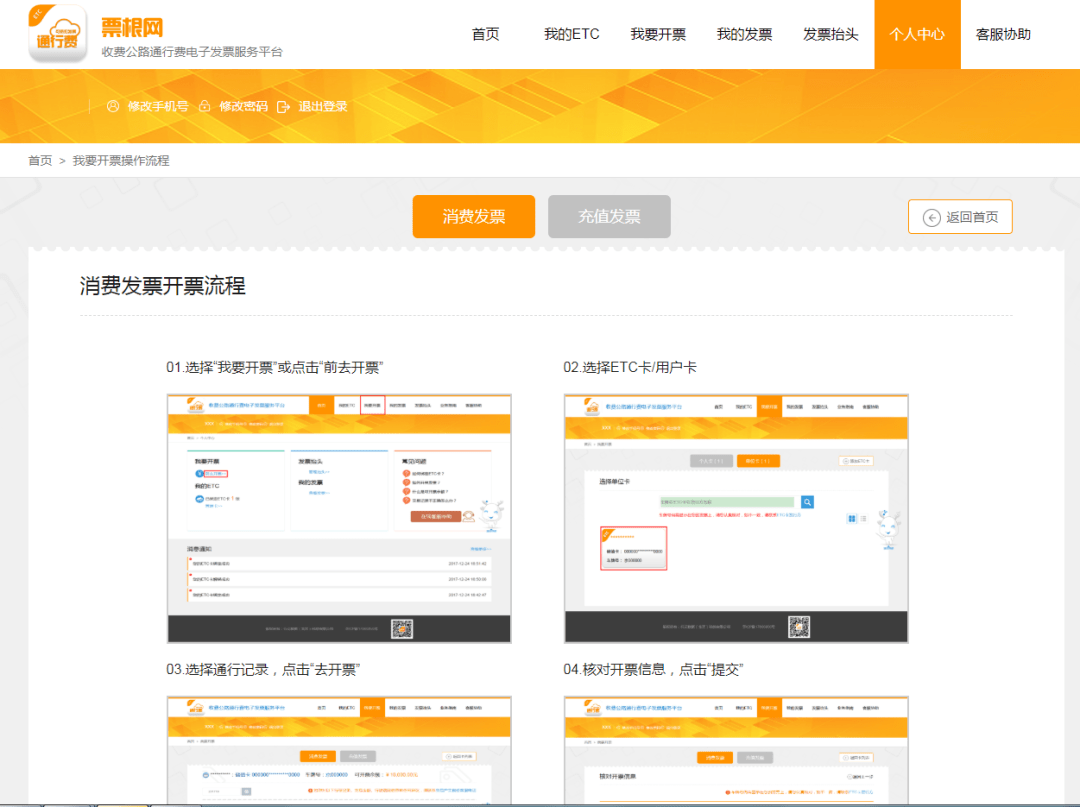Click the 票根网 ETC logo icon
This screenshot has width=1080, height=807.
pos(58,35)
